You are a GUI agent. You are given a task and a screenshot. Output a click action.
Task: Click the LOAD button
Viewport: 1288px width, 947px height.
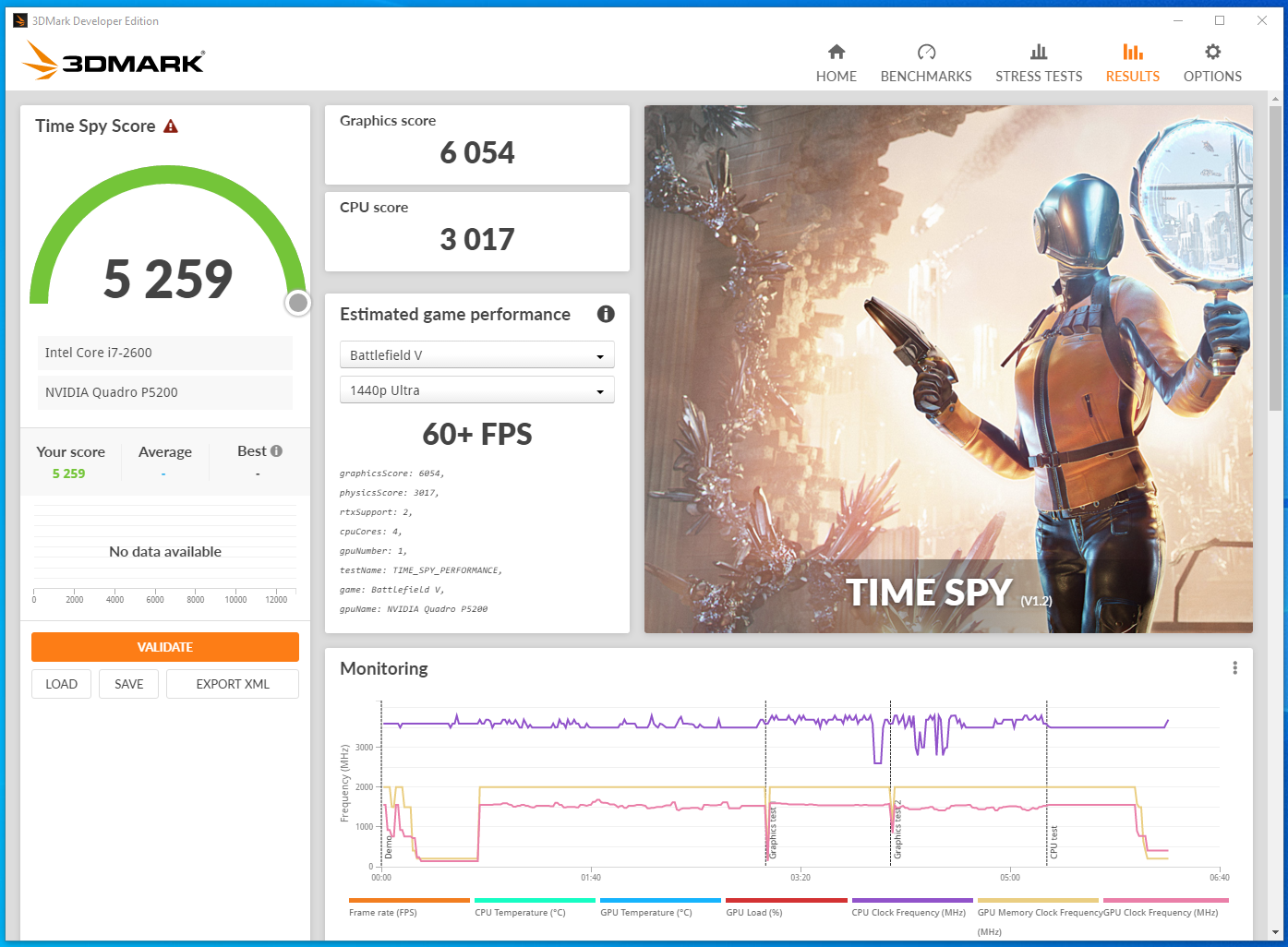(61, 684)
